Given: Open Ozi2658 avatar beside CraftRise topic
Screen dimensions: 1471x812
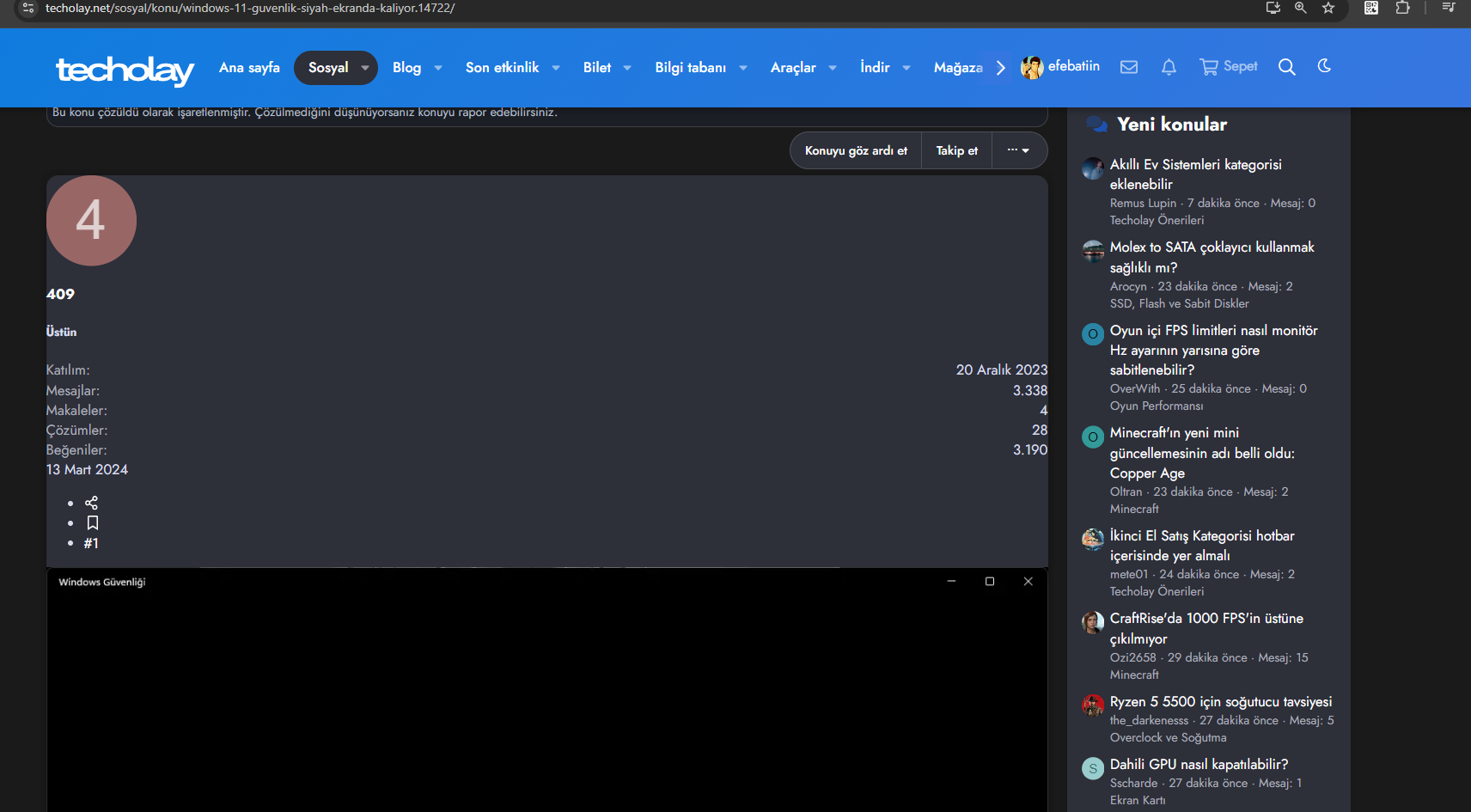Looking at the screenshot, I should click(x=1093, y=622).
